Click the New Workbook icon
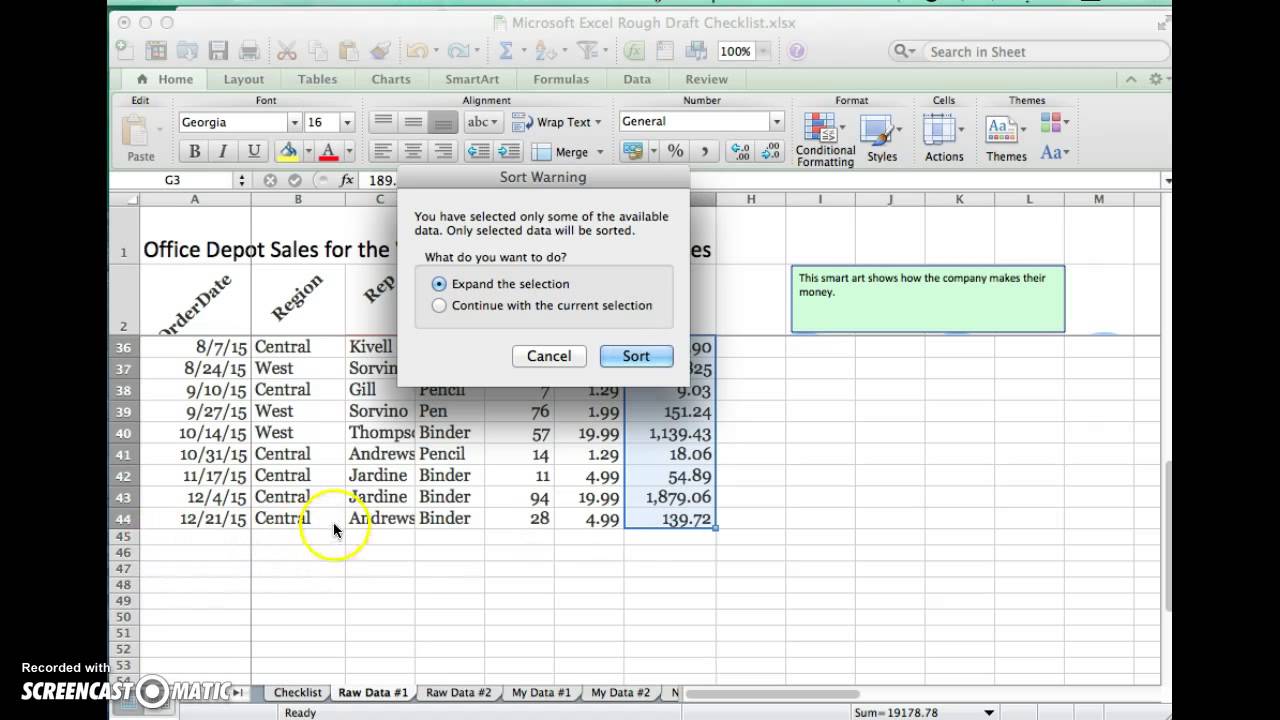The width and height of the screenshot is (1280, 720). [x=124, y=50]
